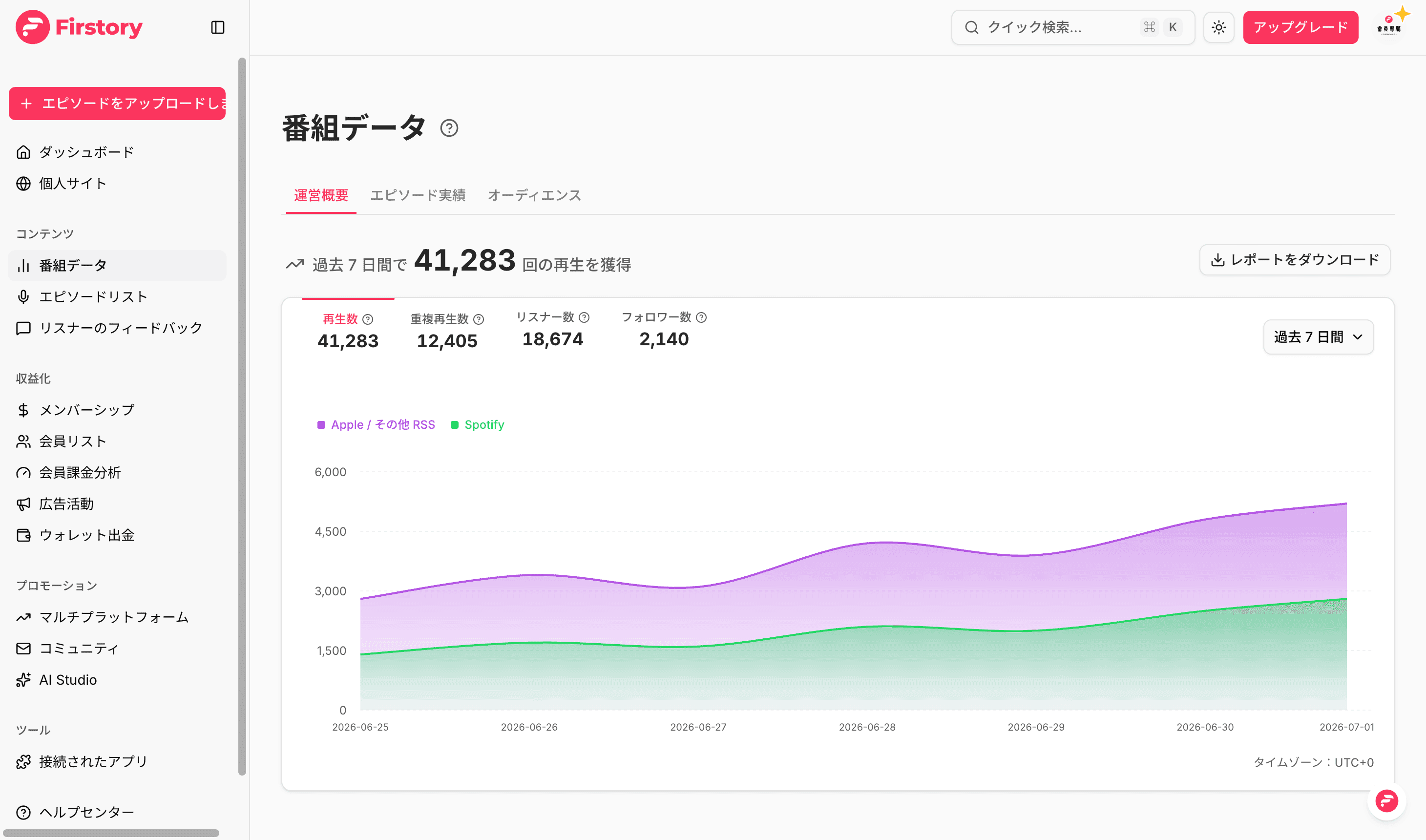Click the 4,500 y-axis label
Screen dimensions: 1426x840
[331, 531]
